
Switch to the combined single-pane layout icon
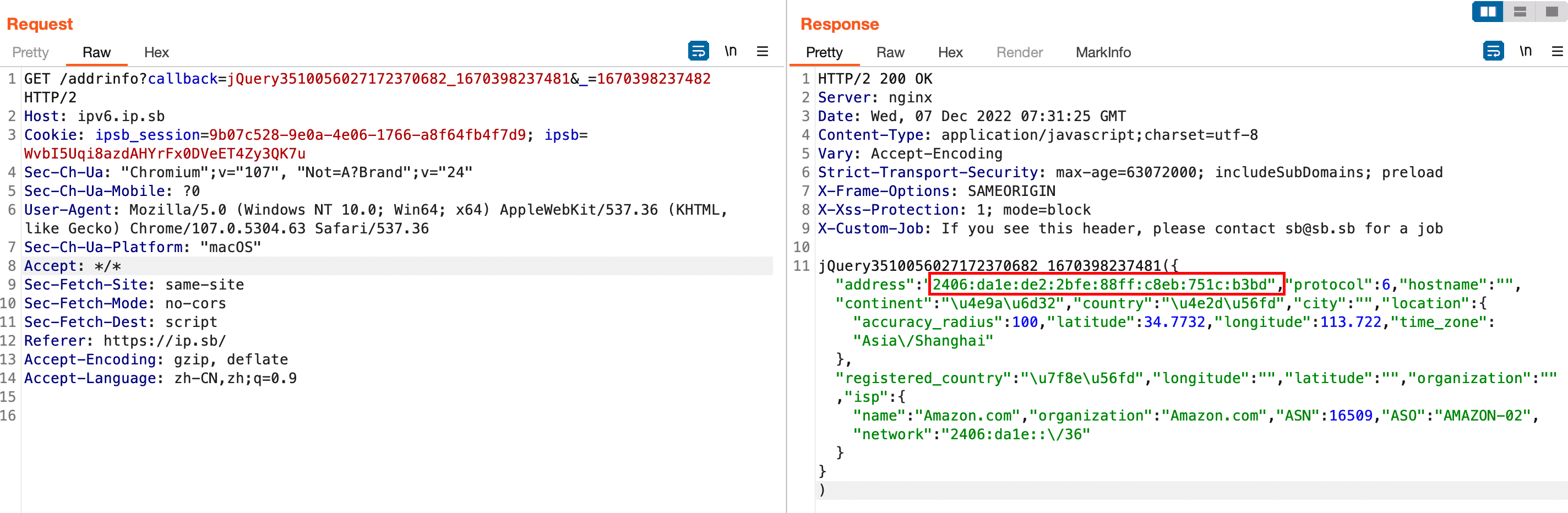point(1551,12)
